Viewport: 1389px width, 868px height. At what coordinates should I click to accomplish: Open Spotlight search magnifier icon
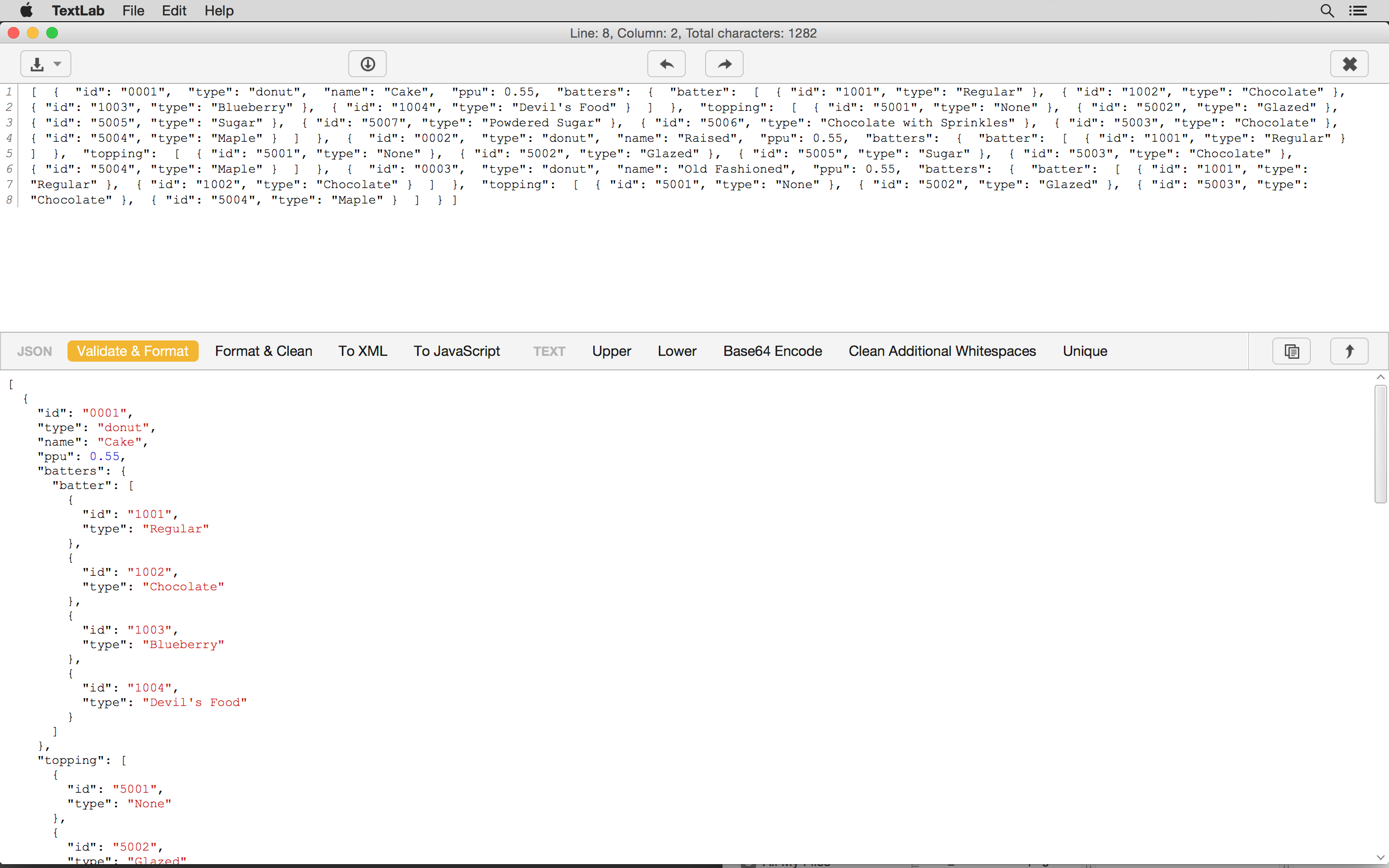pyautogui.click(x=1327, y=11)
